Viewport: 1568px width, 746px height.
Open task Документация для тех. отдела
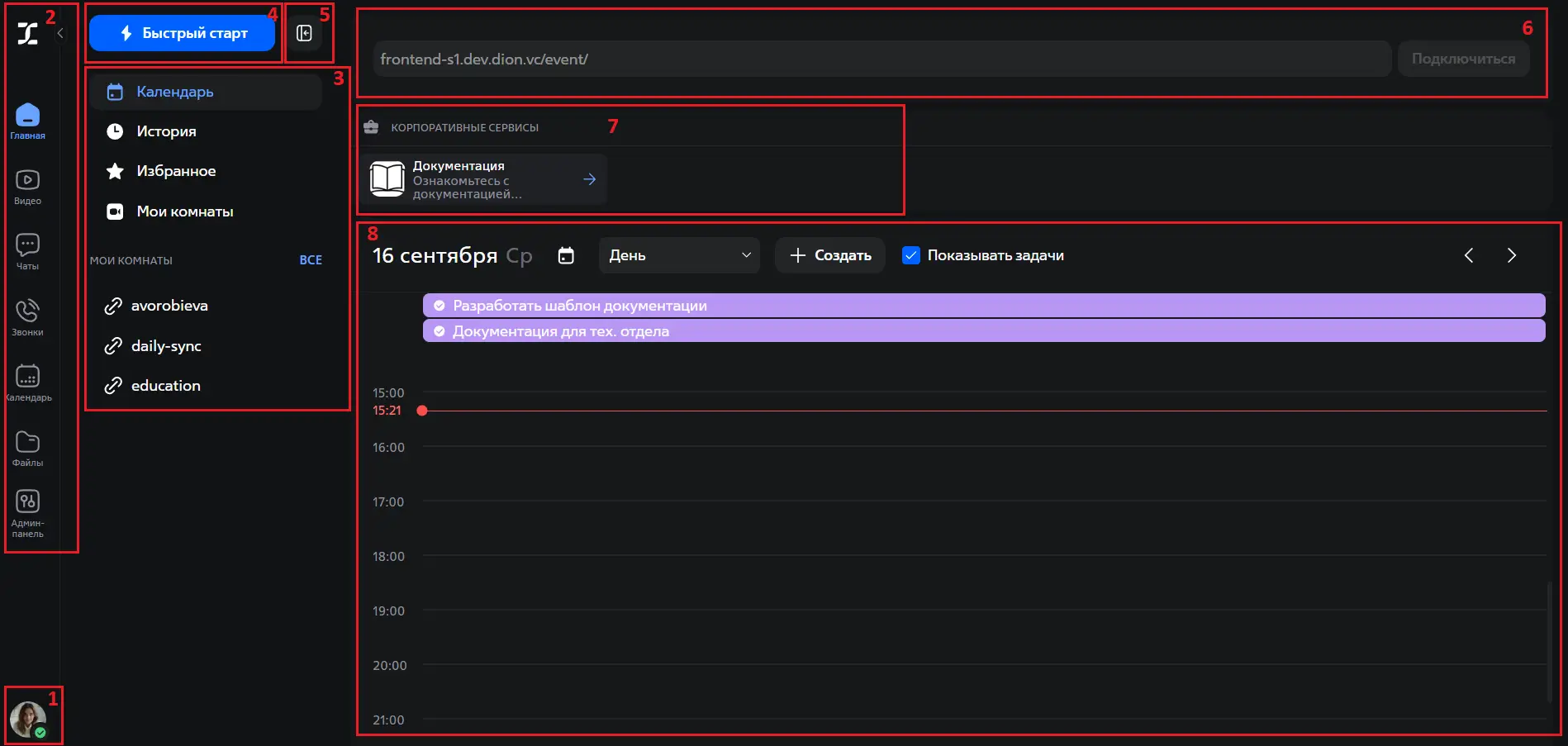(984, 331)
